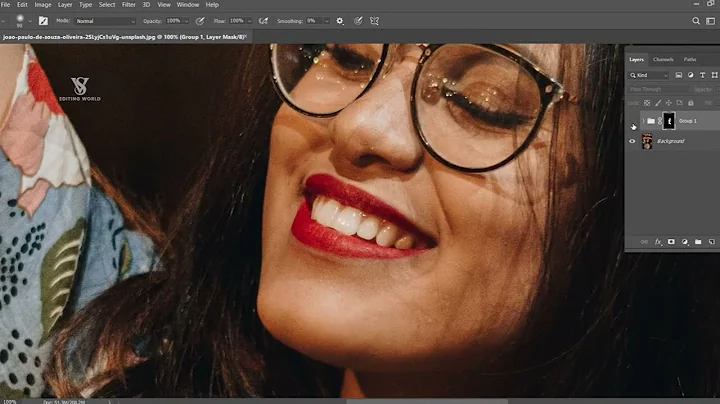Open symmetry paint butterfly options
The width and height of the screenshot is (720, 404).
(x=375, y=21)
